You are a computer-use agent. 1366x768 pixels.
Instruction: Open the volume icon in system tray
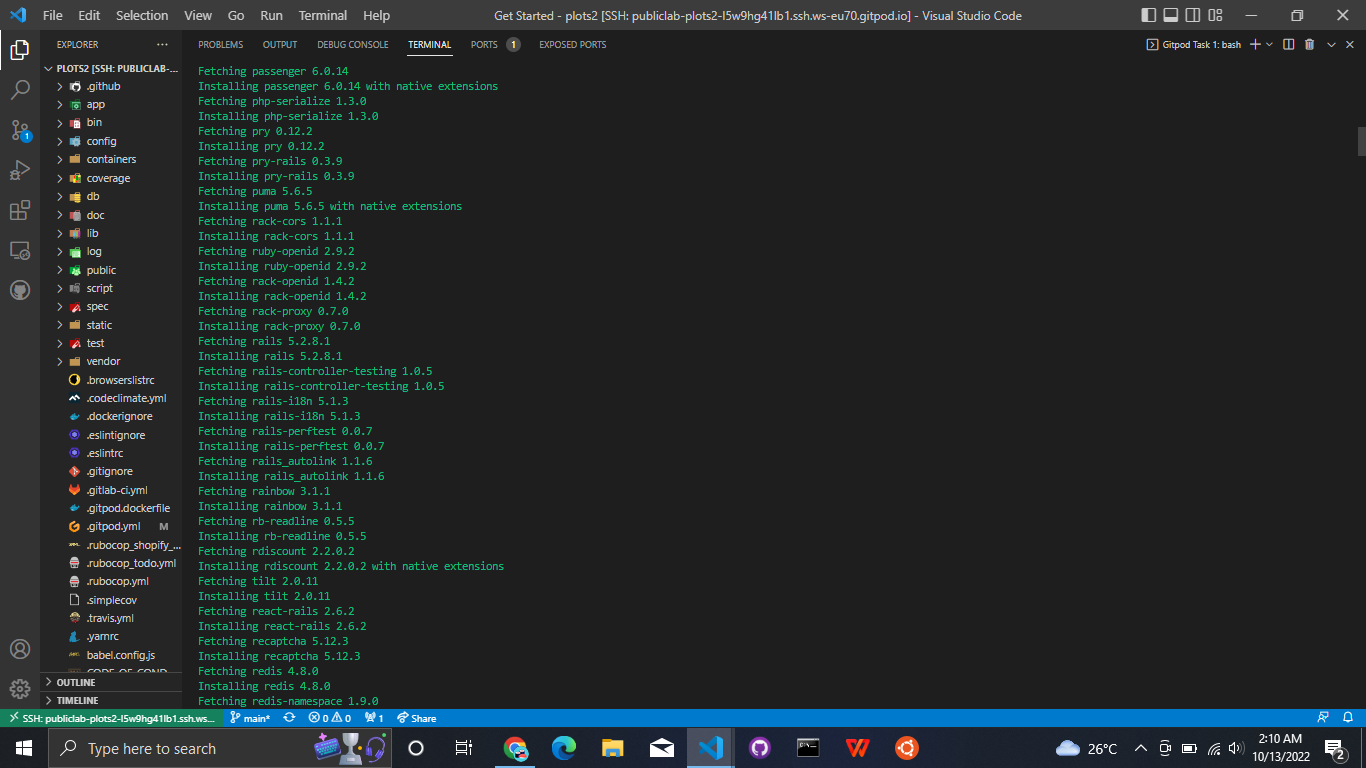tap(1236, 748)
